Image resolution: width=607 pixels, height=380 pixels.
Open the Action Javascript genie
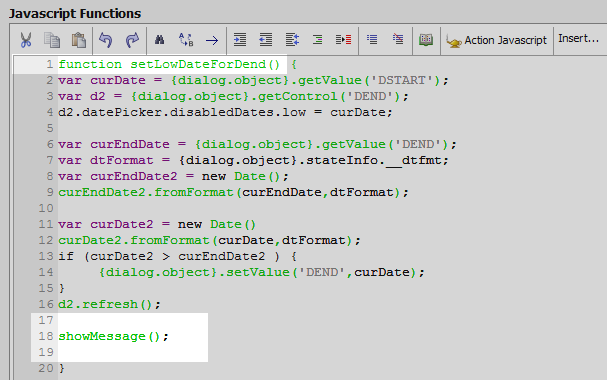point(497,40)
